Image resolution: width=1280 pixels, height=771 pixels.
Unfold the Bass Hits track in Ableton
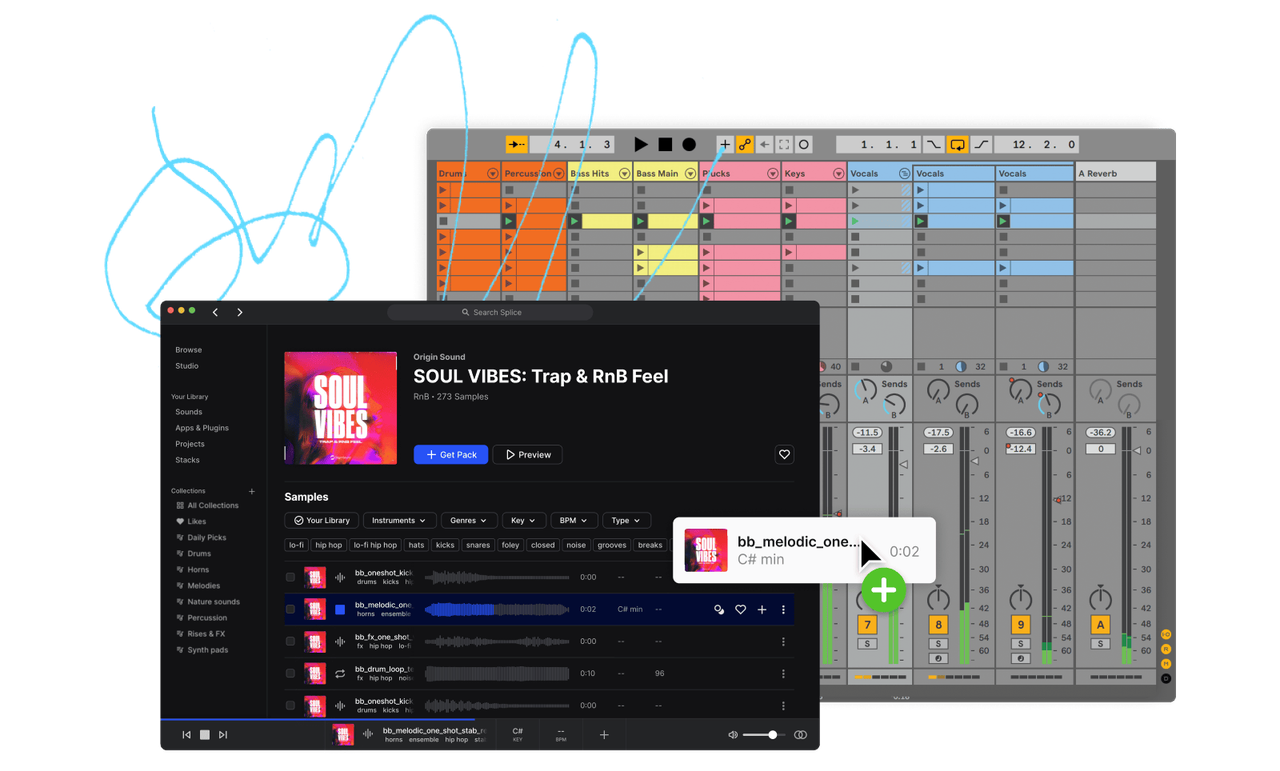click(625, 174)
